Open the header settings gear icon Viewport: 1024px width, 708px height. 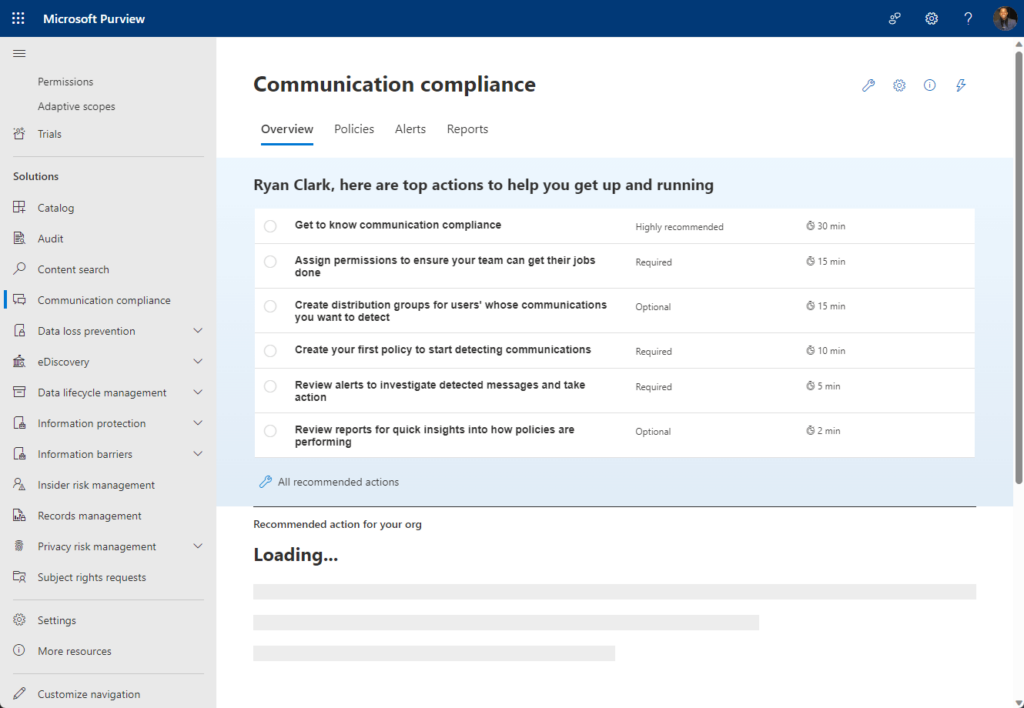(x=931, y=18)
